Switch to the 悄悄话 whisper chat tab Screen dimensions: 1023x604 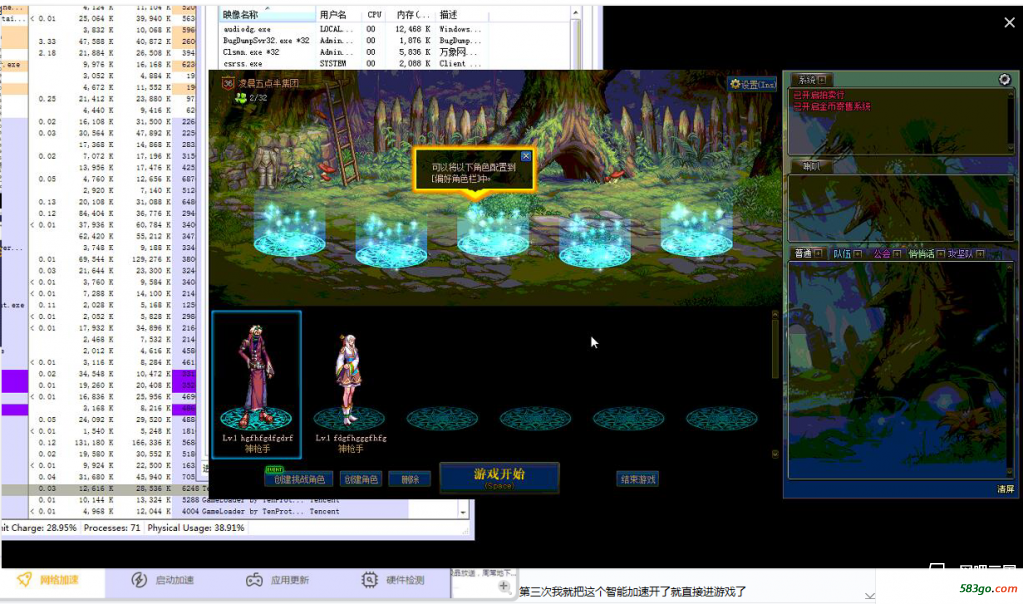[921, 254]
